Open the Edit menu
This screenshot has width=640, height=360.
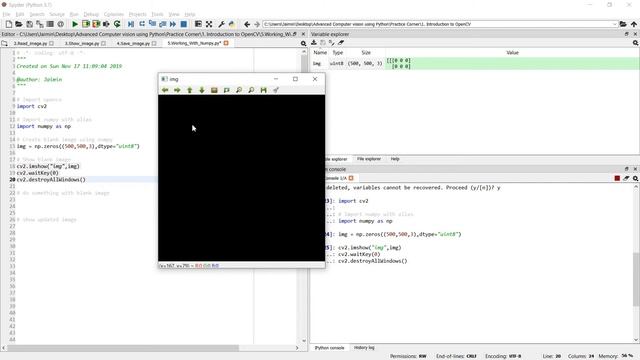20,14
